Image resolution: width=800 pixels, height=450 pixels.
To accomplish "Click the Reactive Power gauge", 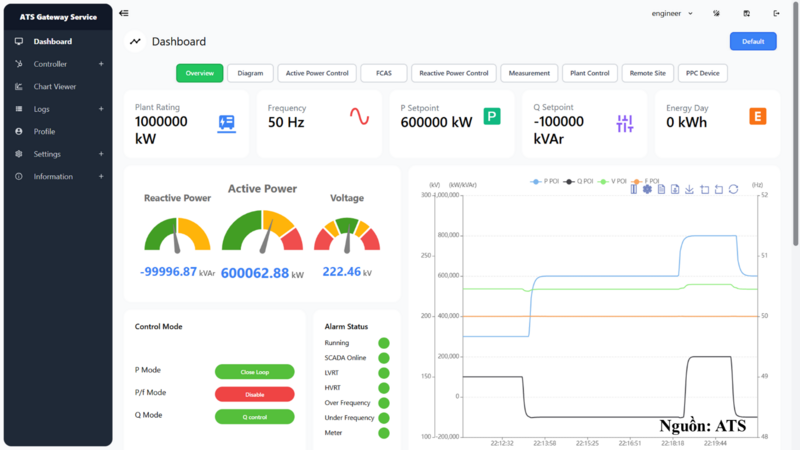I will pyautogui.click(x=177, y=235).
